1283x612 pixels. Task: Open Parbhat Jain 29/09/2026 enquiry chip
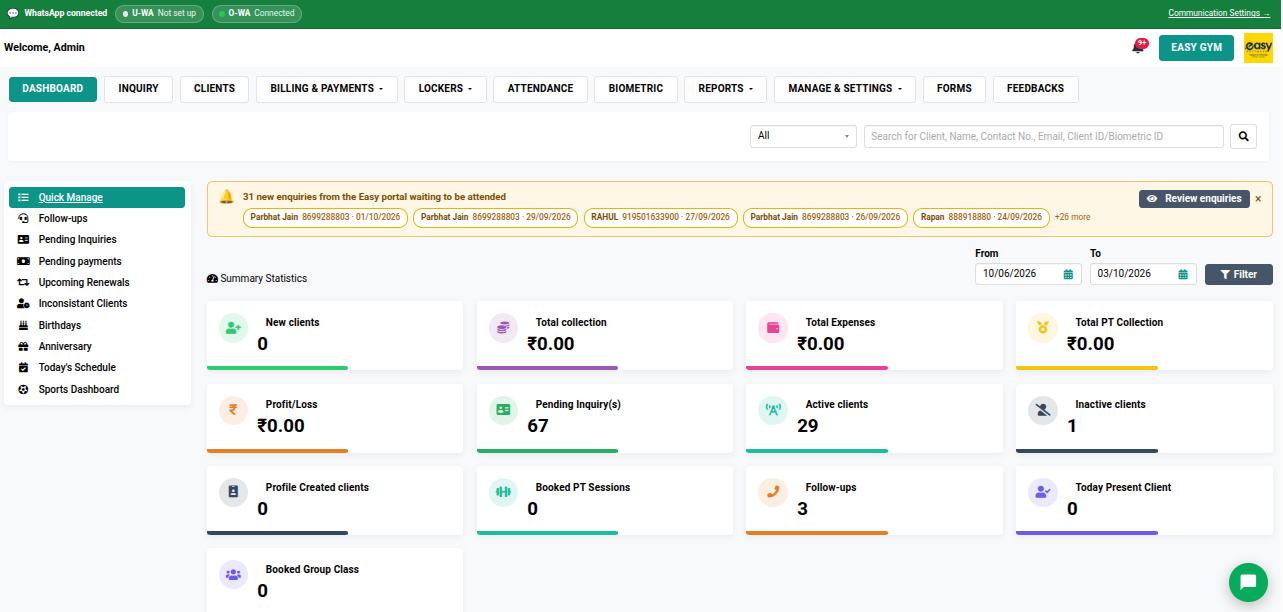[496, 217]
